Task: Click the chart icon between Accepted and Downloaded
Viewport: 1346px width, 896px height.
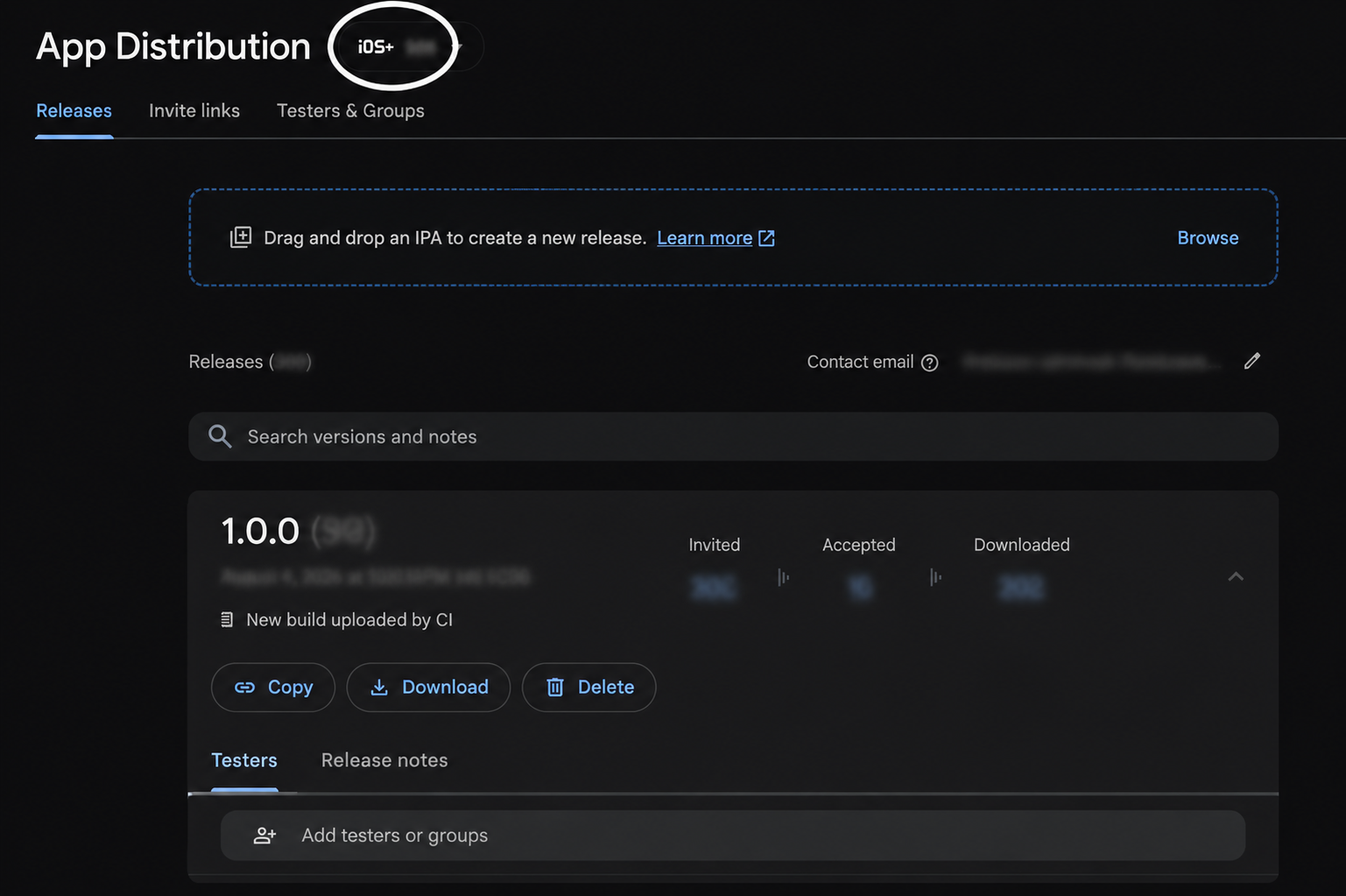Action: tap(936, 577)
